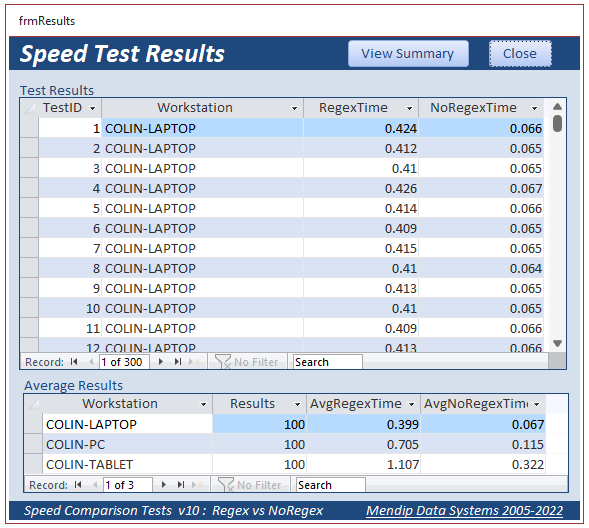This screenshot has height=528, width=589.
Task: Click Search box in Average Results navigator
Action: [x=331, y=485]
